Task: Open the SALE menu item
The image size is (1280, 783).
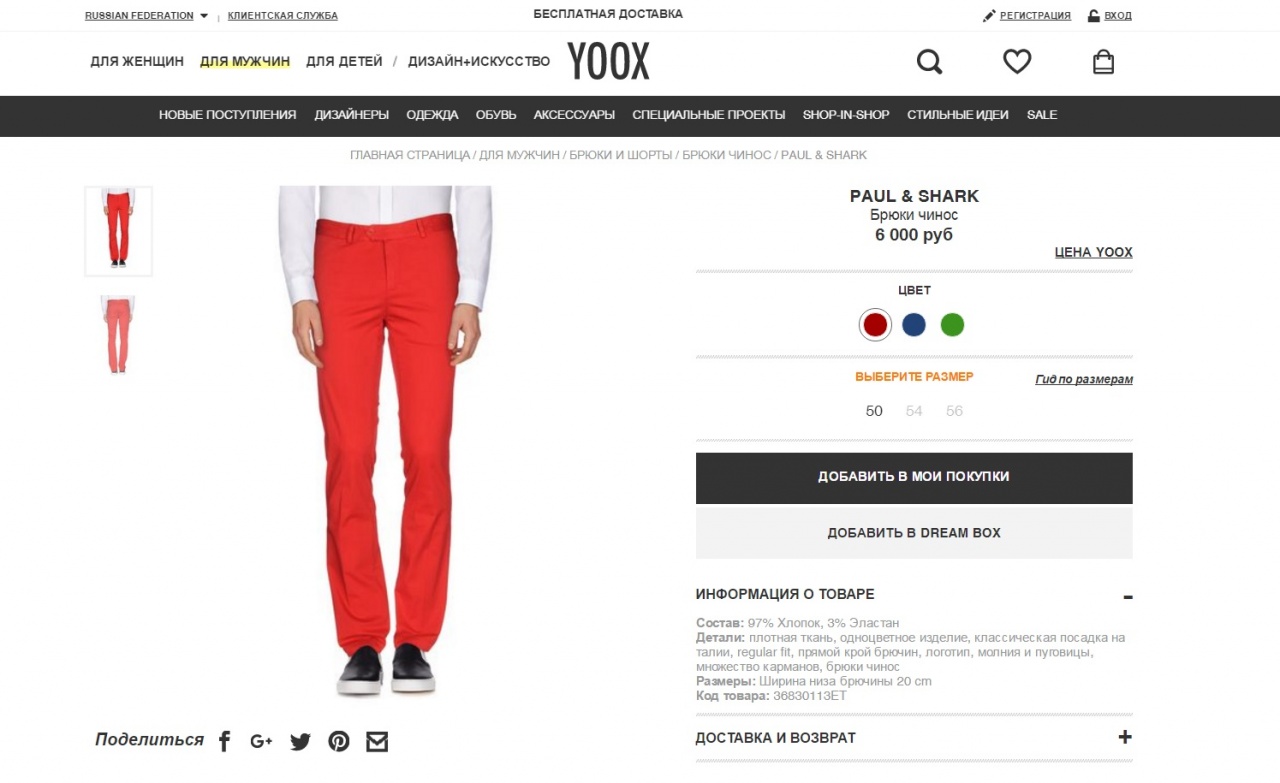Action: tap(1042, 115)
